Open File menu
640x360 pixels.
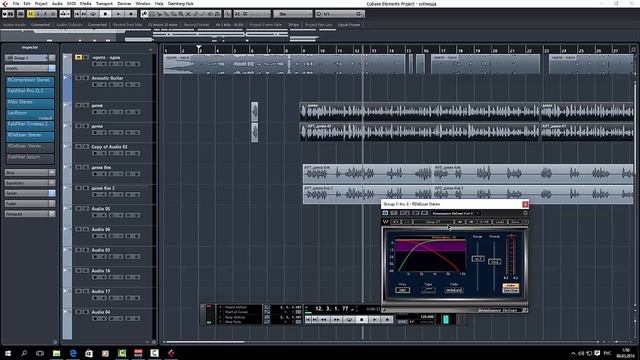(16, 4)
